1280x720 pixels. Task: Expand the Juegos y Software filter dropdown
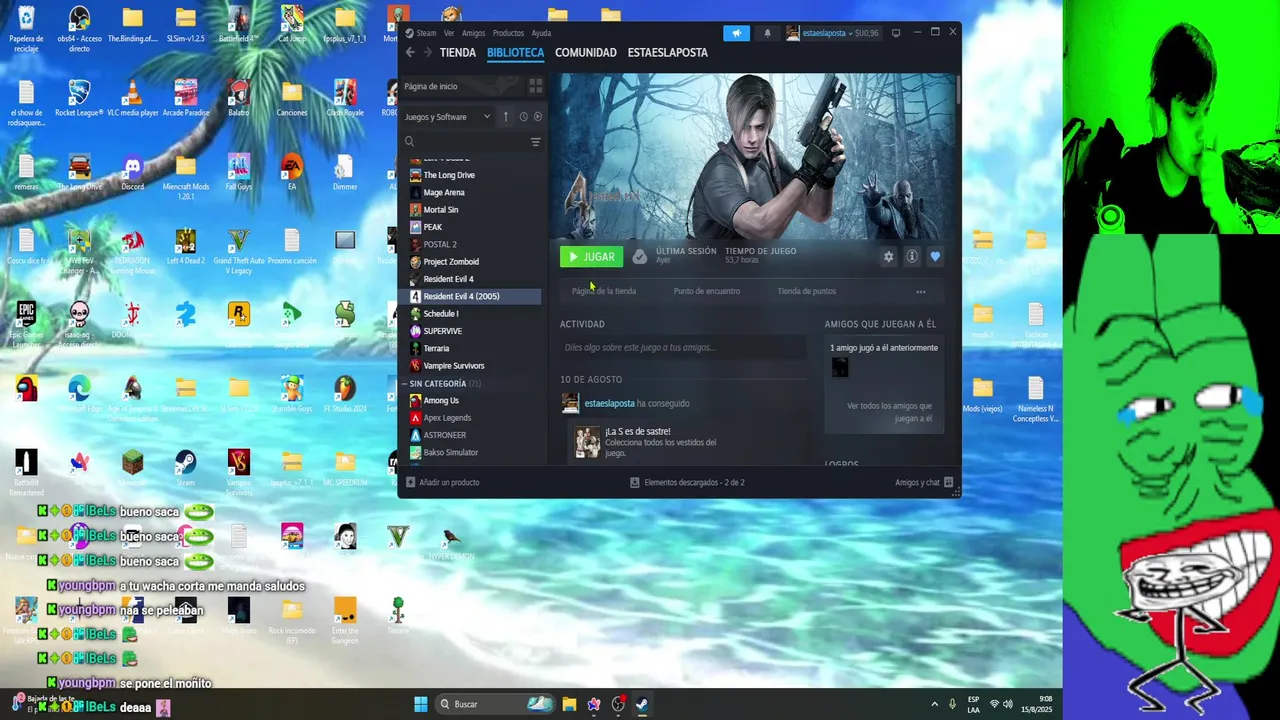[x=448, y=117]
